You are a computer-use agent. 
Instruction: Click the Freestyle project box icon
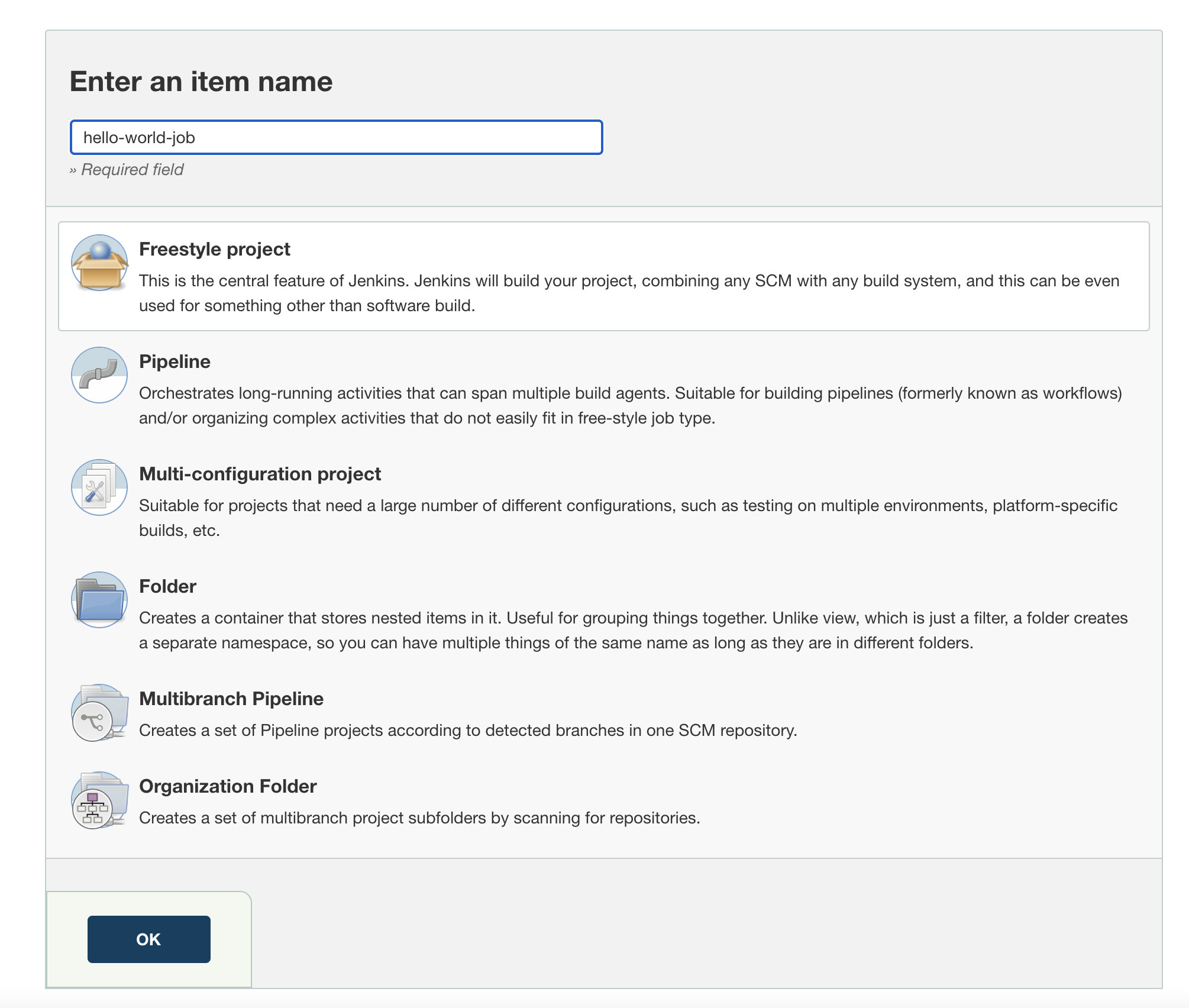99,263
